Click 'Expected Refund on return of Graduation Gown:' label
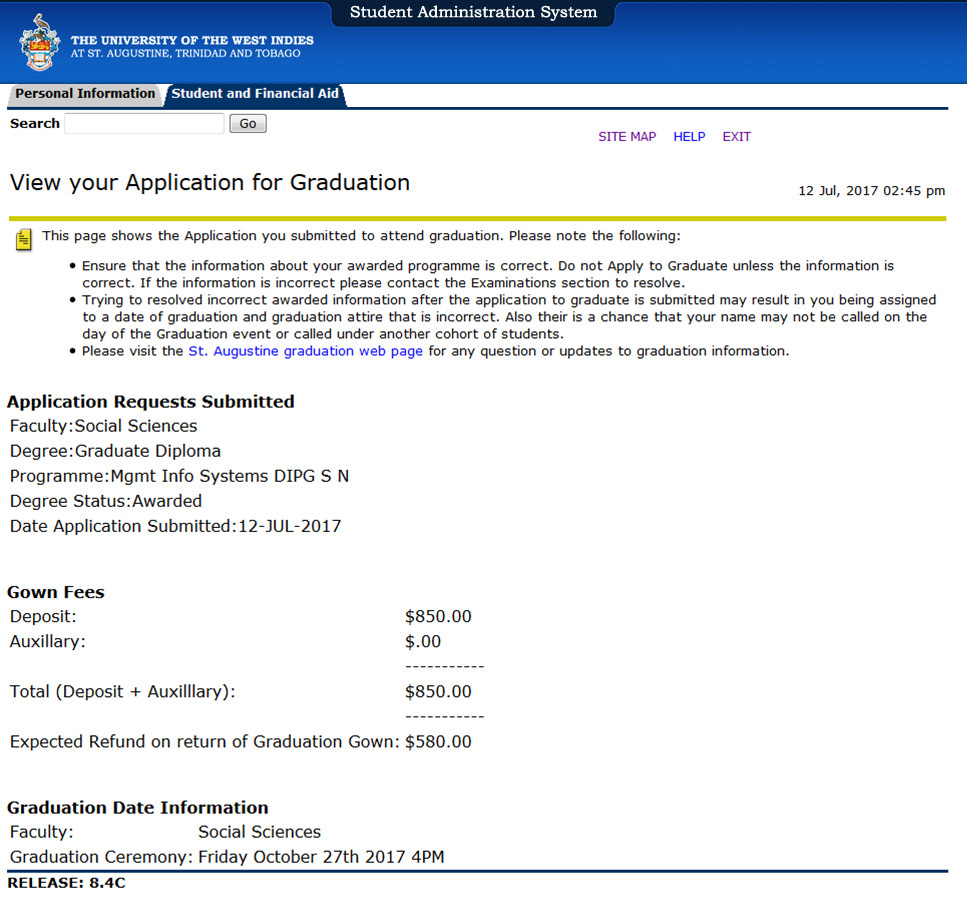This screenshot has height=903, width=967. point(205,741)
